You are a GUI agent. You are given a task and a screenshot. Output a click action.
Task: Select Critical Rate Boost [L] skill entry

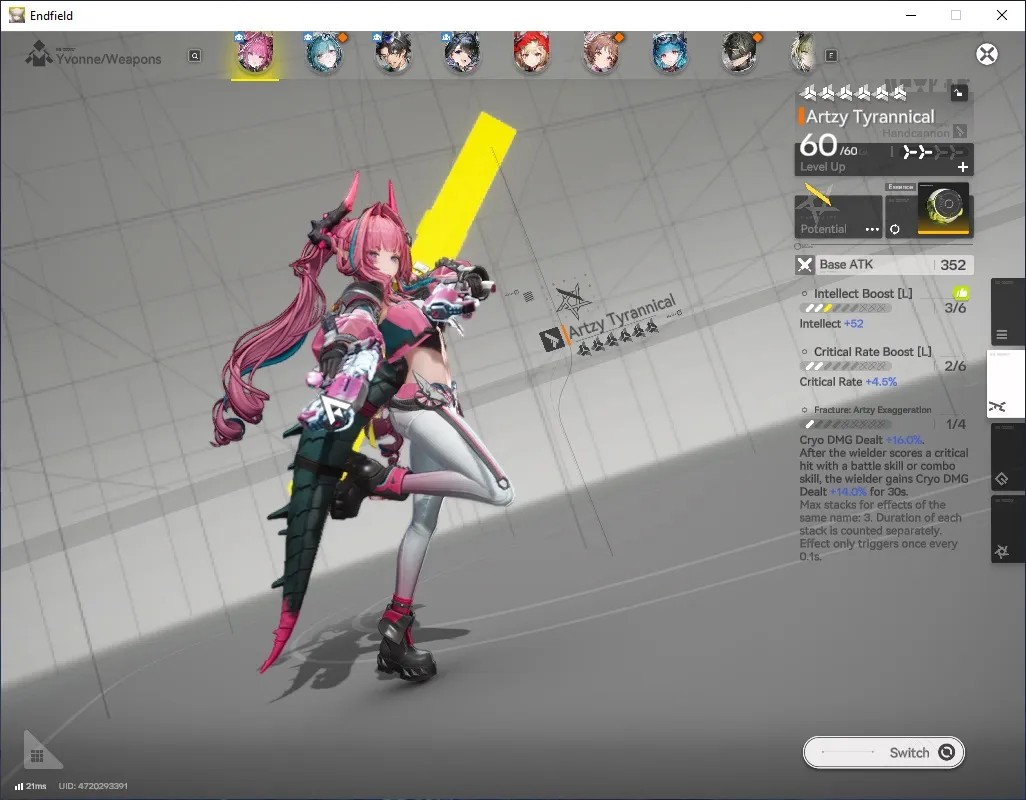coord(883,366)
